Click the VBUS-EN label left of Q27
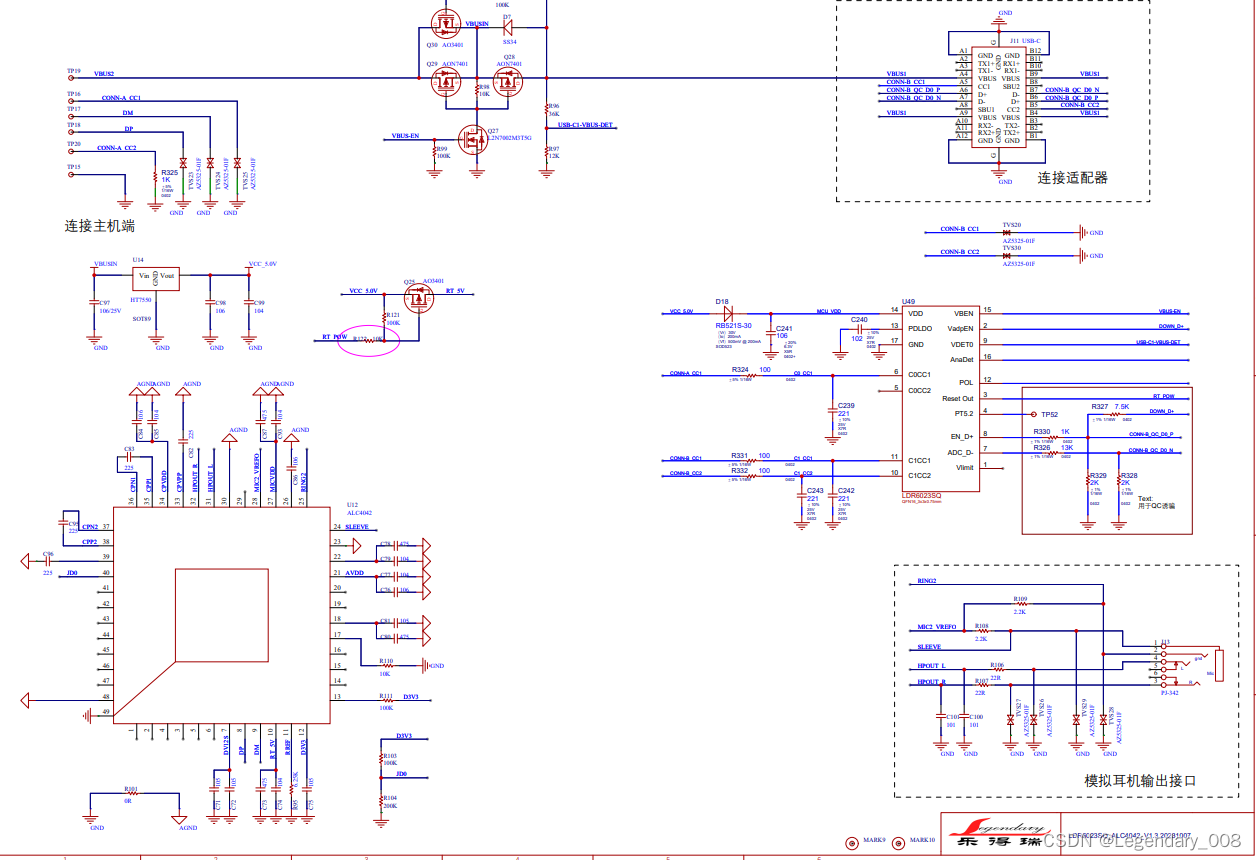The image size is (1256, 860). point(405,134)
